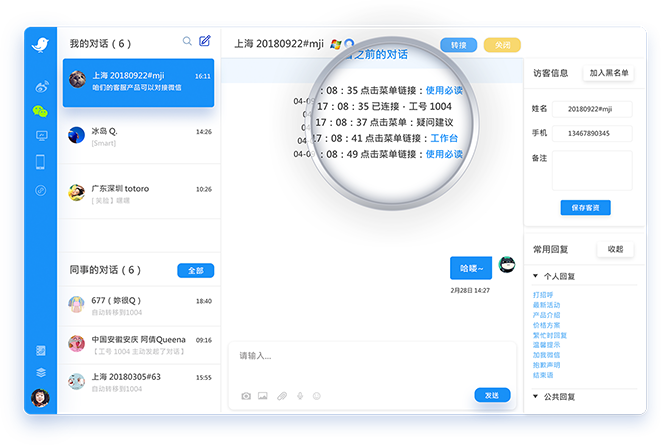Click the 请输入 message input box

click(370, 357)
